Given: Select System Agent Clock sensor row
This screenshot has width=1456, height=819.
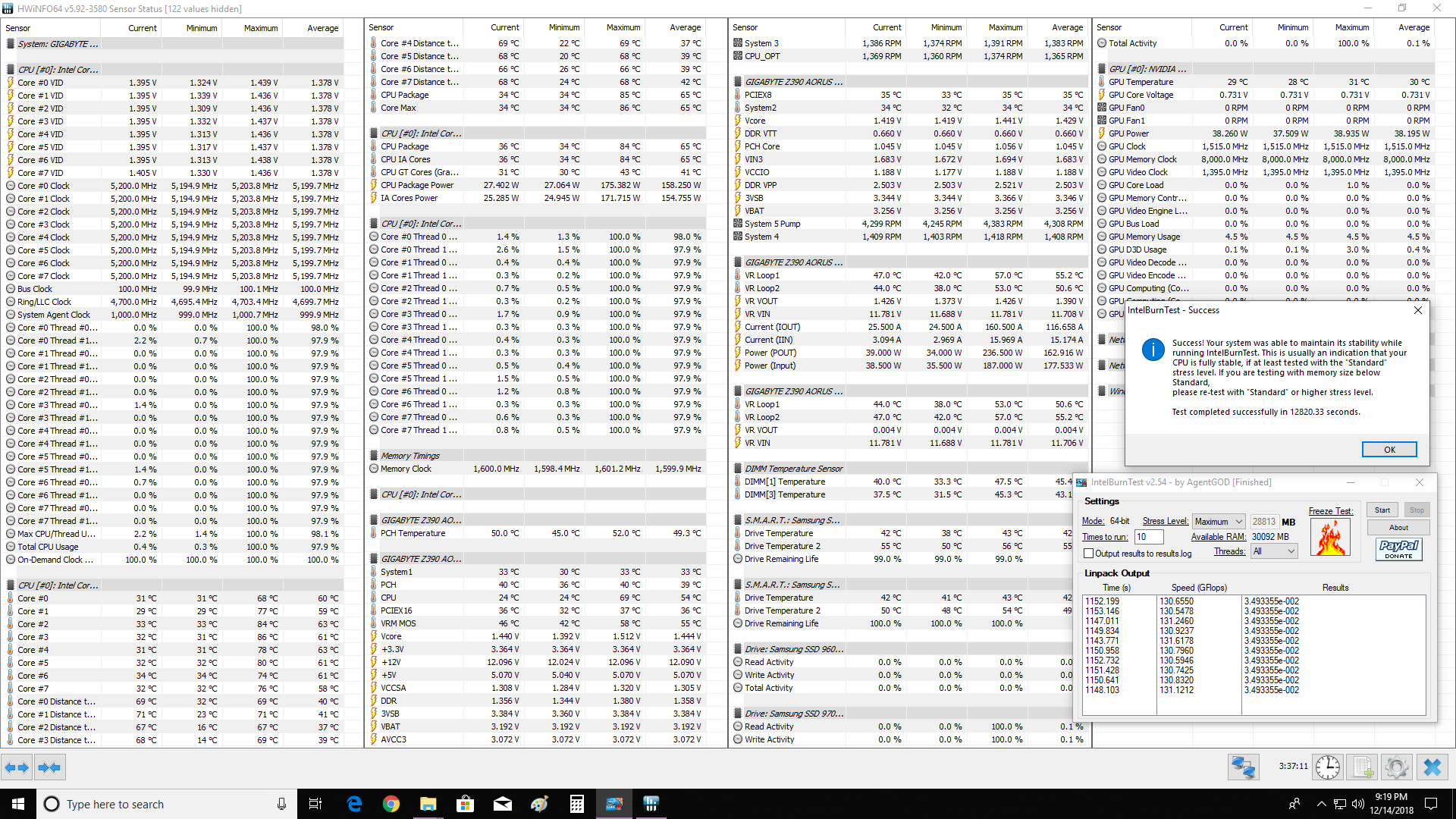Looking at the screenshot, I should click(173, 315).
